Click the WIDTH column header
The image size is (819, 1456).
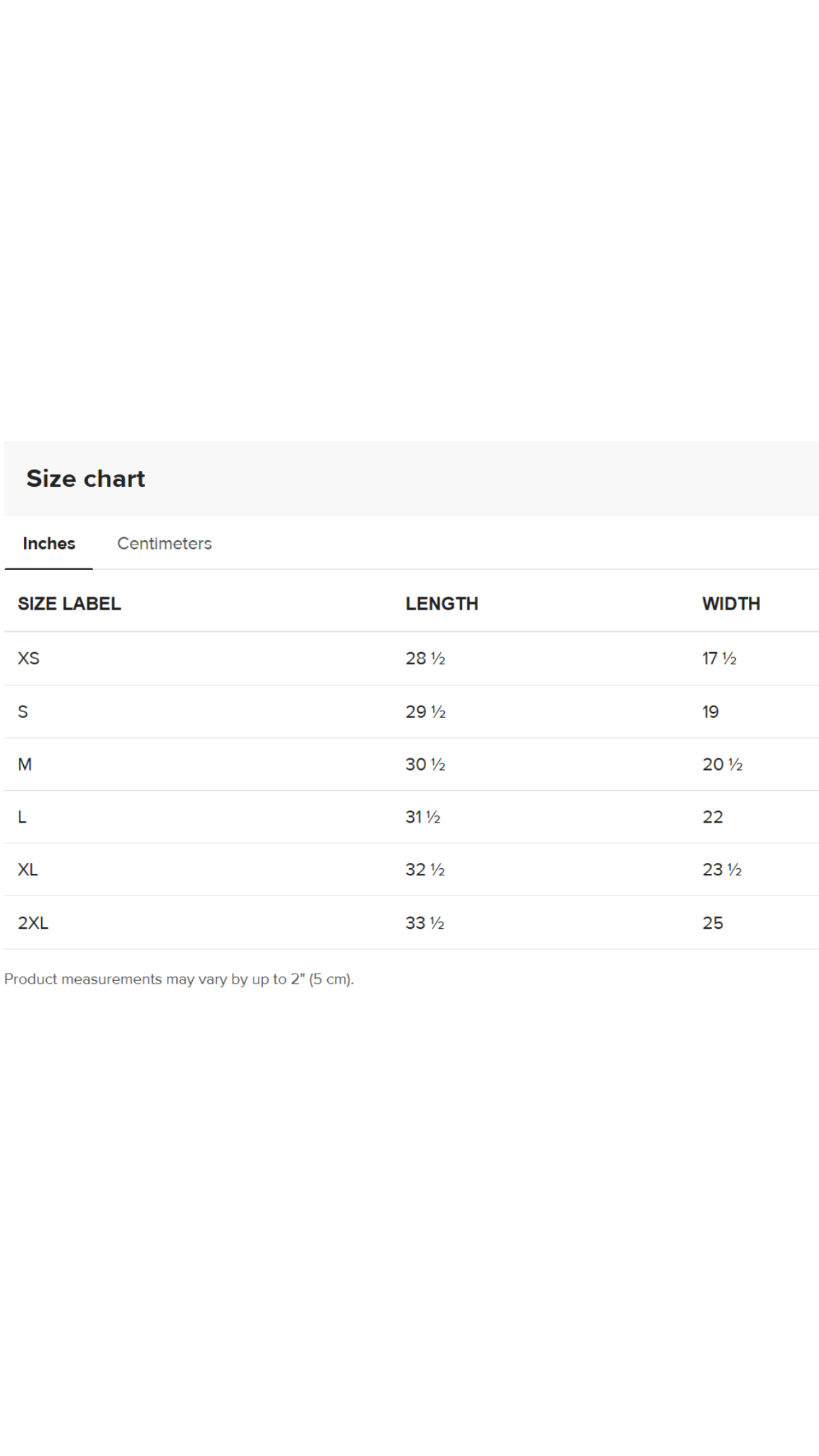pyautogui.click(x=731, y=604)
